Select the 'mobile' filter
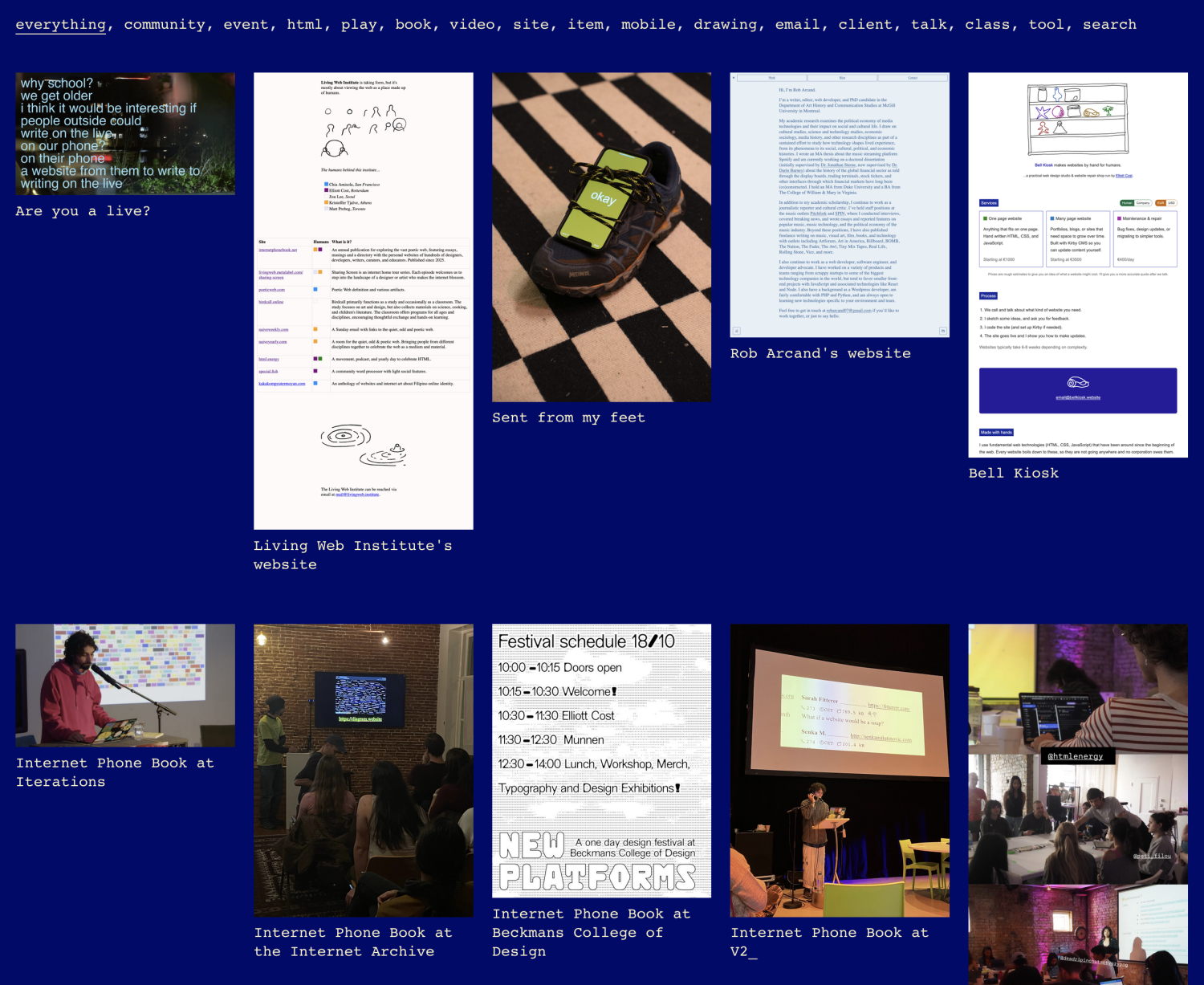 coord(648,25)
